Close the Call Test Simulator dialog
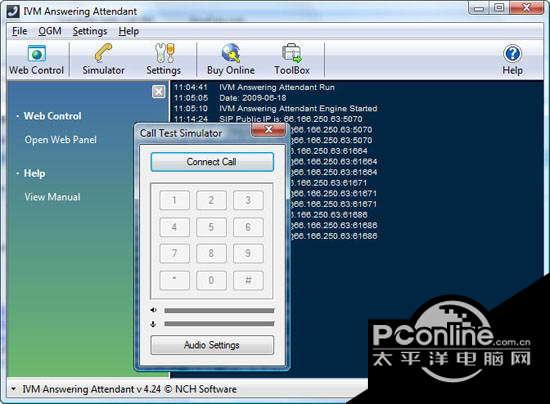 [268, 130]
